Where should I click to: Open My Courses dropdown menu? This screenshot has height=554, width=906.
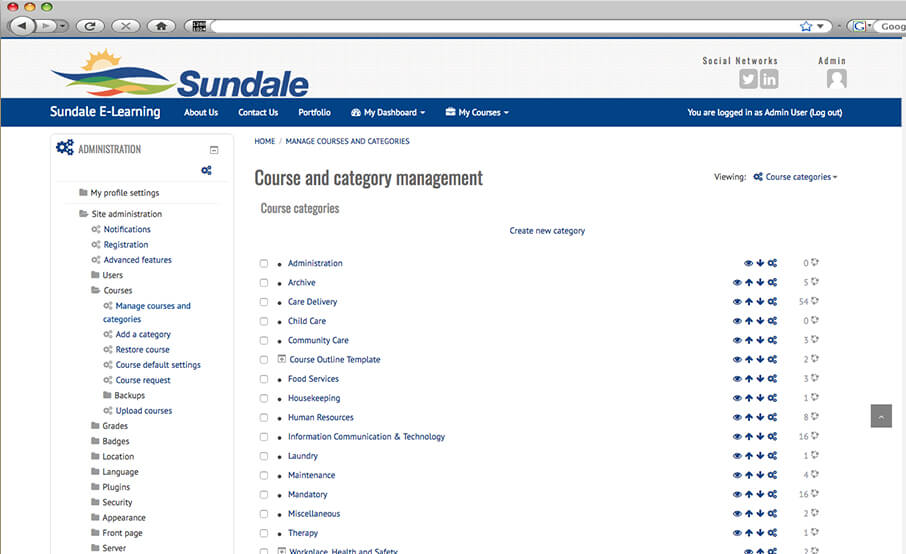477,113
